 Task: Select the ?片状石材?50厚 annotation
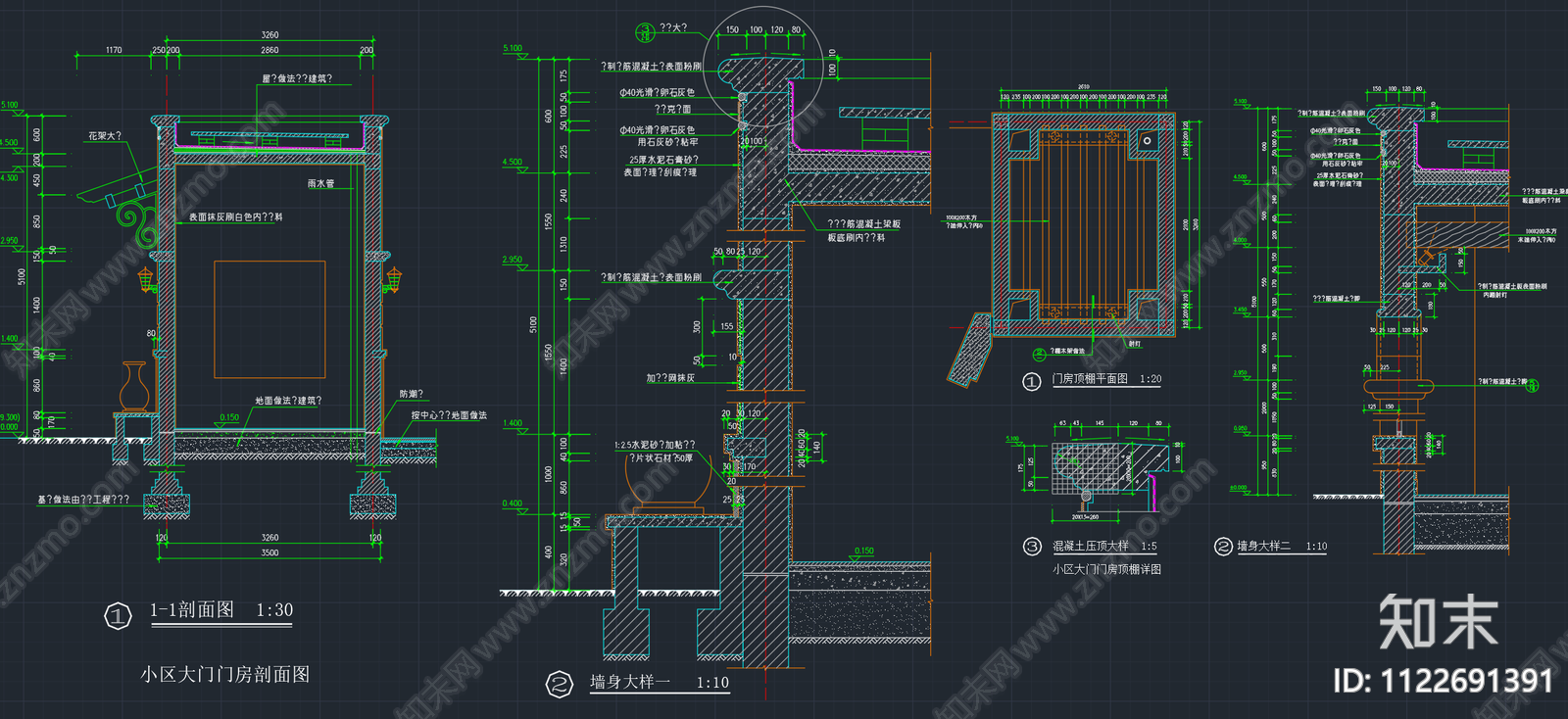coord(661,458)
